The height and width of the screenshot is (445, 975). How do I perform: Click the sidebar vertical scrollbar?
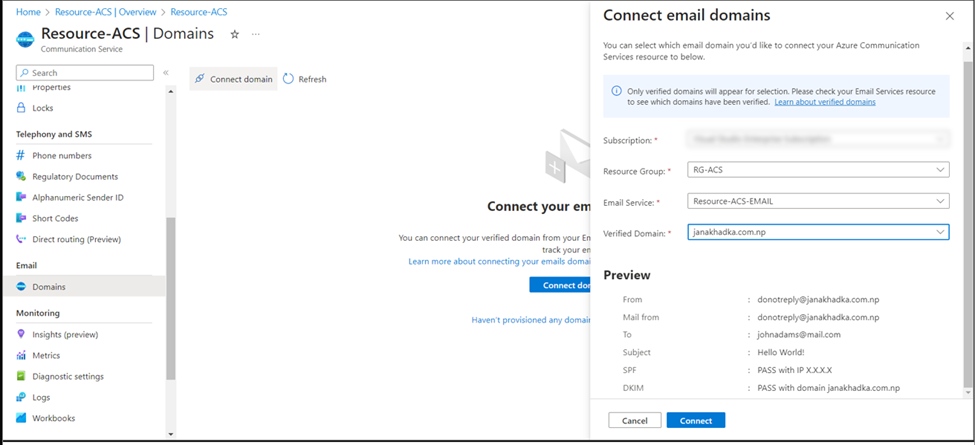tap(171, 298)
